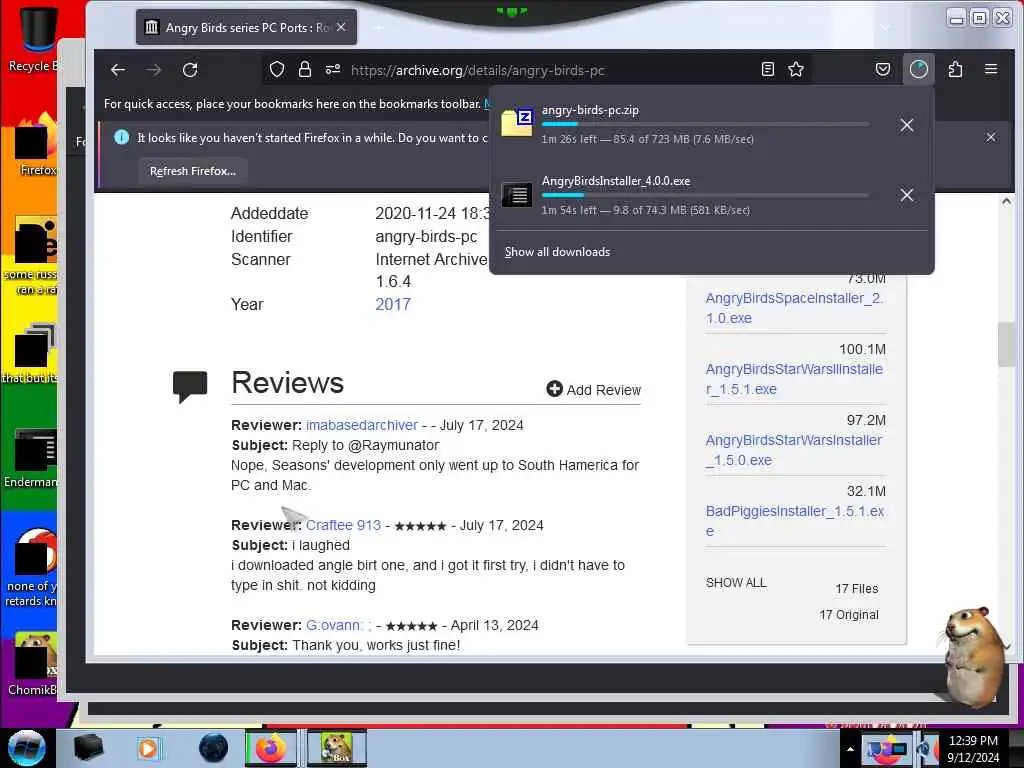
Task: Click the Firefox taskbar button
Action: (x=270, y=748)
